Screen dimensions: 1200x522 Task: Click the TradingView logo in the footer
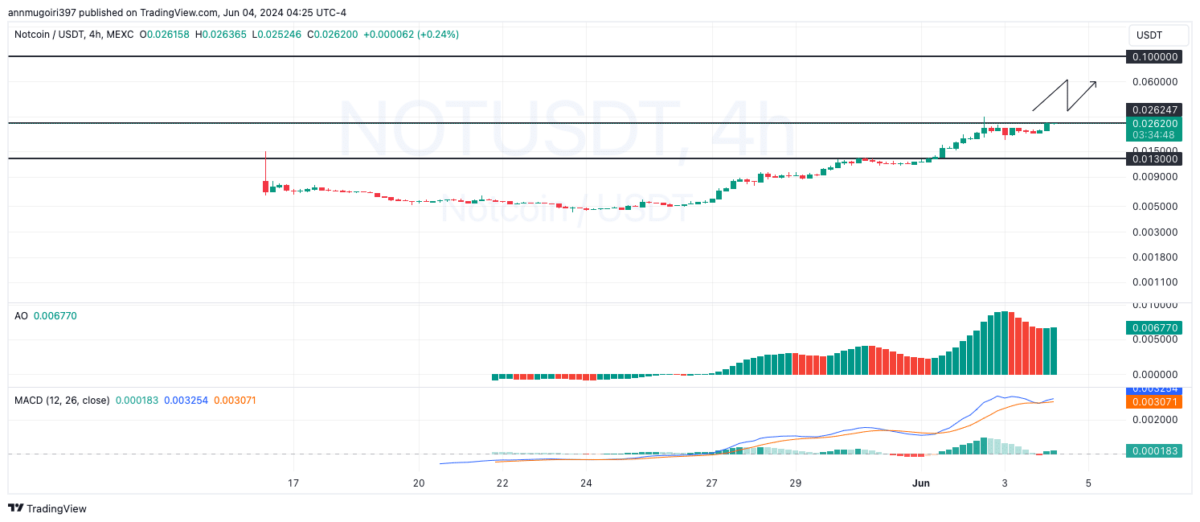tap(49, 508)
